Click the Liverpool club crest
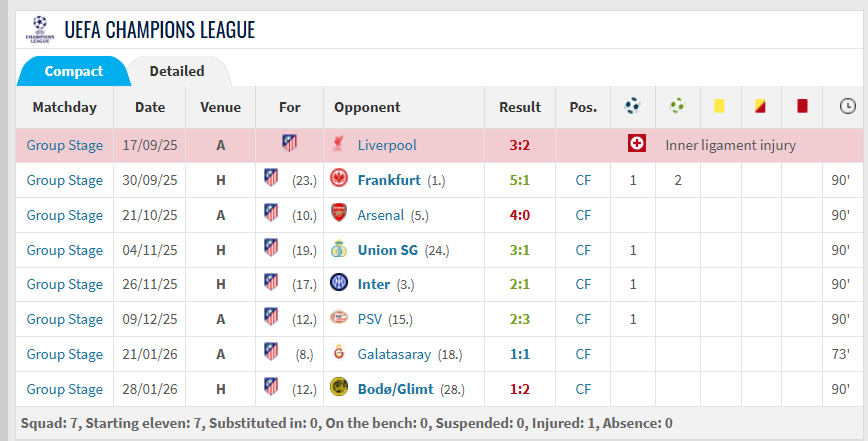Viewport: 868px width, 441px height. tap(339, 145)
